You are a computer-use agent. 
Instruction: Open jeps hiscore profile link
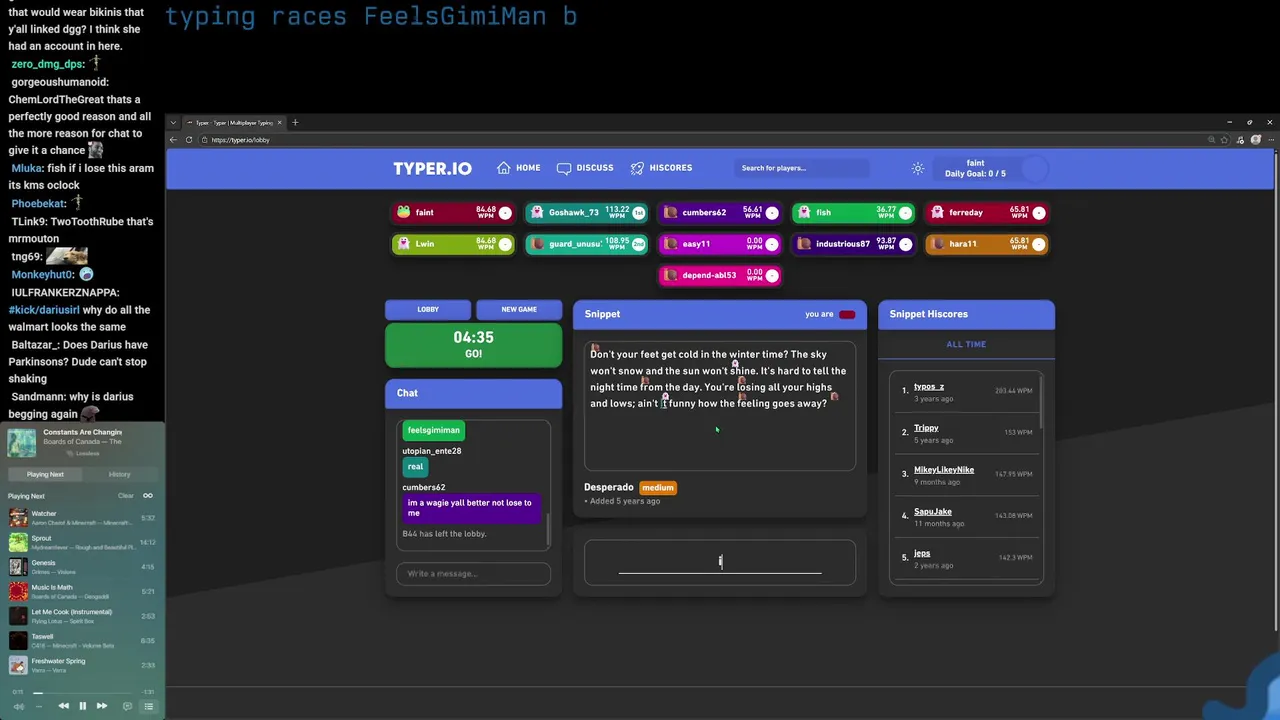coord(922,553)
